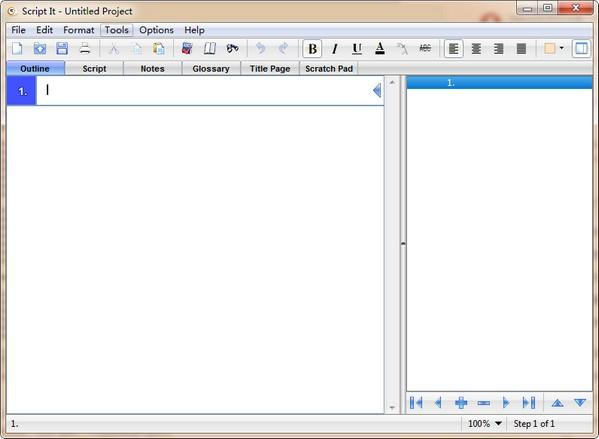The height and width of the screenshot is (439, 599).
Task: Toggle Italic formatting
Action: [x=335, y=49]
